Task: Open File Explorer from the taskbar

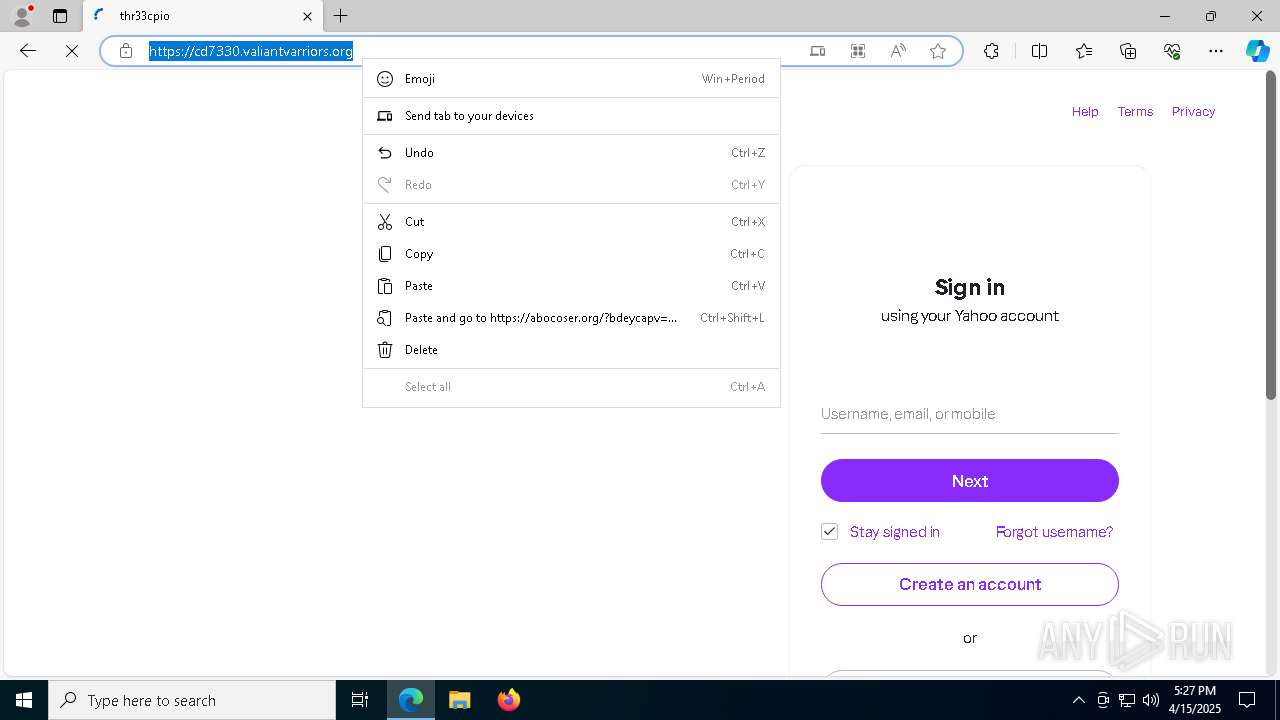Action: click(x=459, y=700)
